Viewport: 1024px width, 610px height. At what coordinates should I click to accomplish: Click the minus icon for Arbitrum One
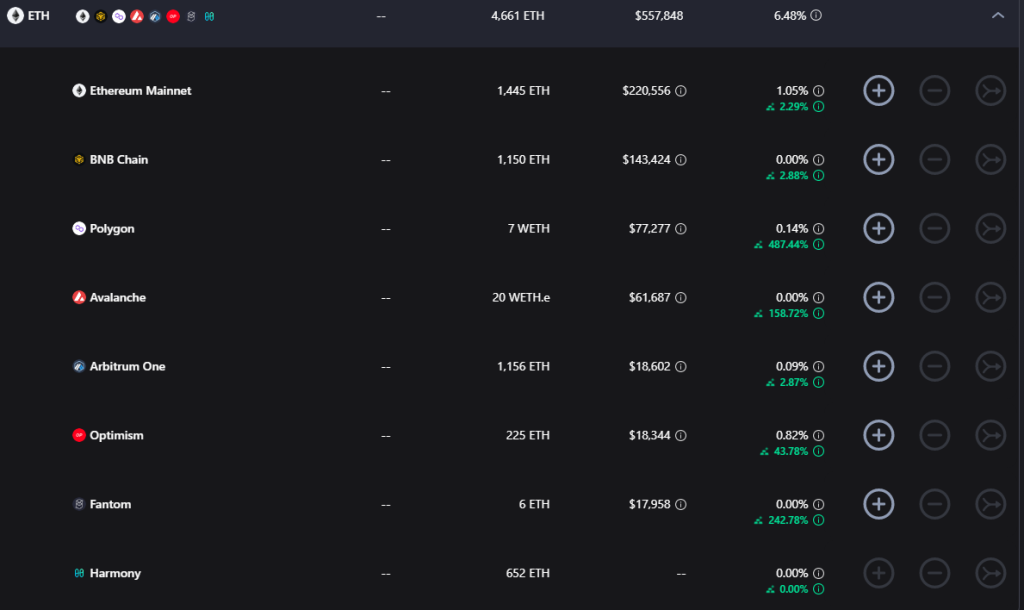tap(935, 366)
